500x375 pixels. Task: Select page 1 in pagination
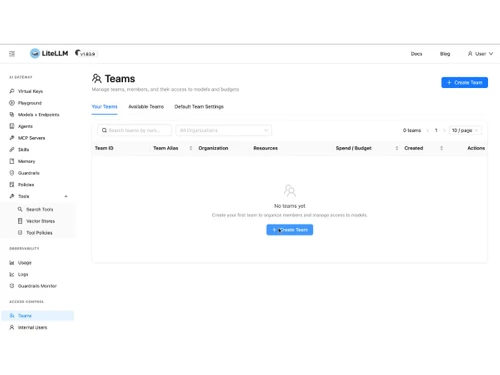[436, 130]
